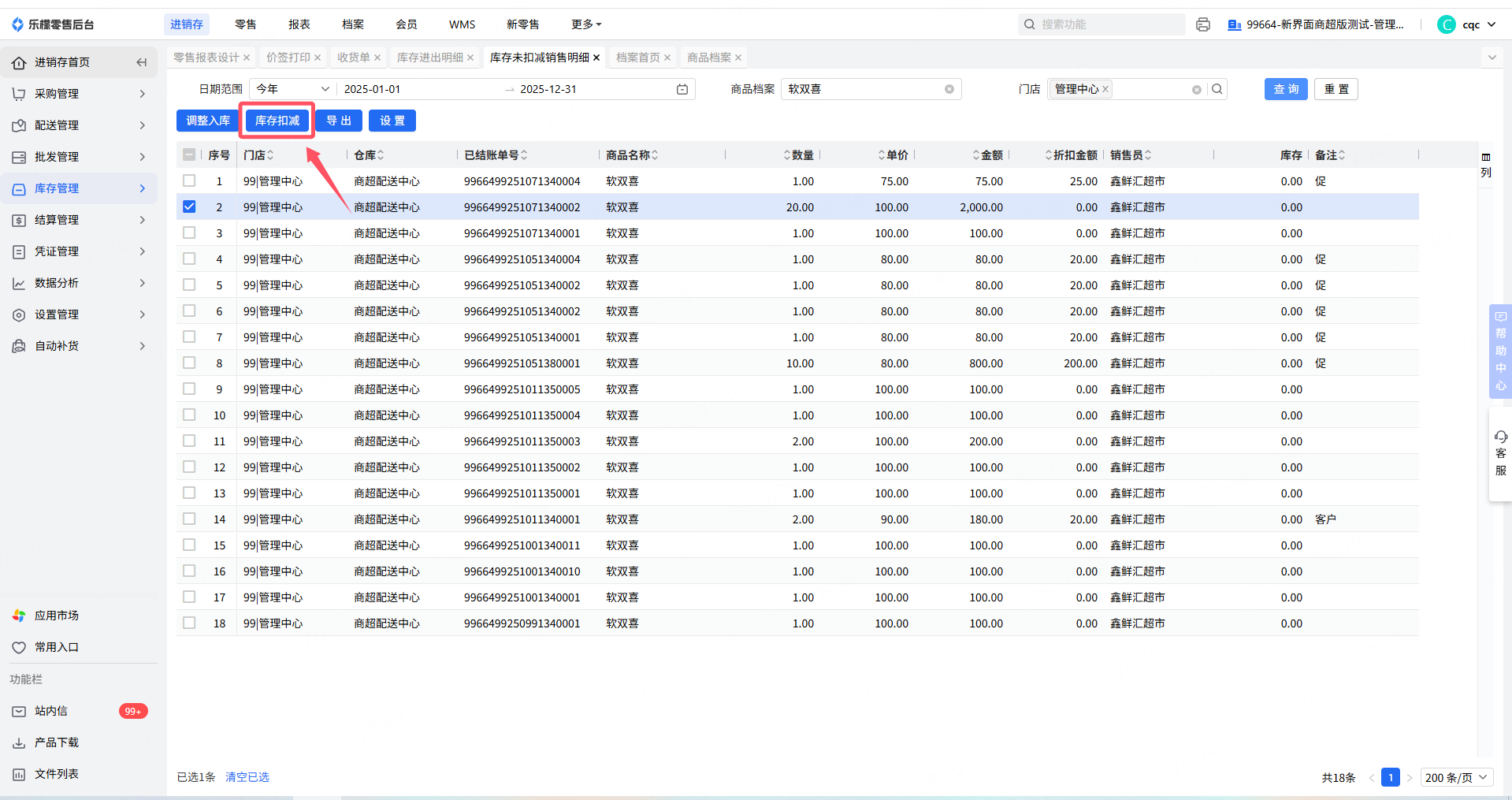Open the 200 条/页 page size dropdown

1456,777
